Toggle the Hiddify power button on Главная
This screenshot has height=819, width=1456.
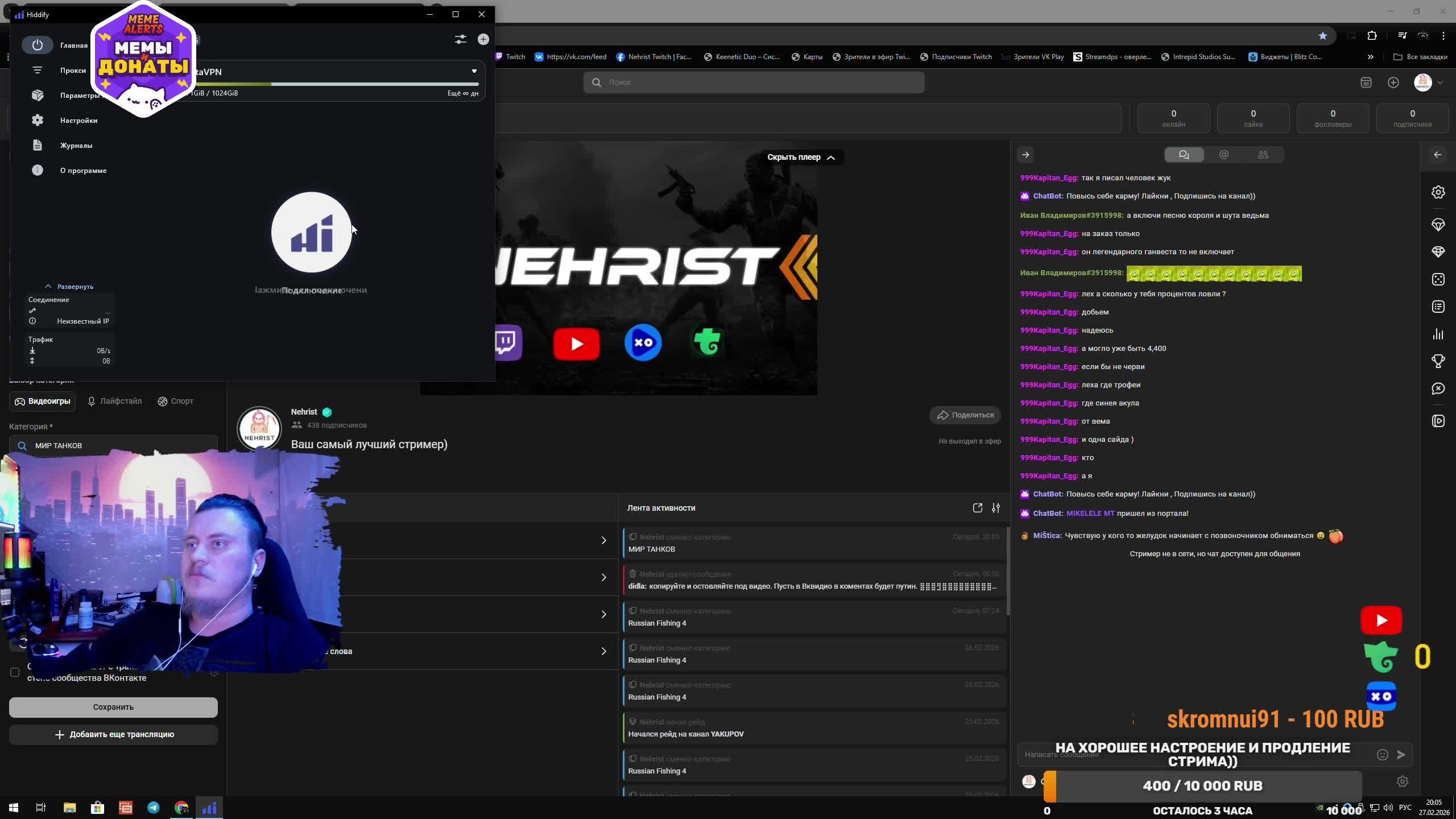38,45
